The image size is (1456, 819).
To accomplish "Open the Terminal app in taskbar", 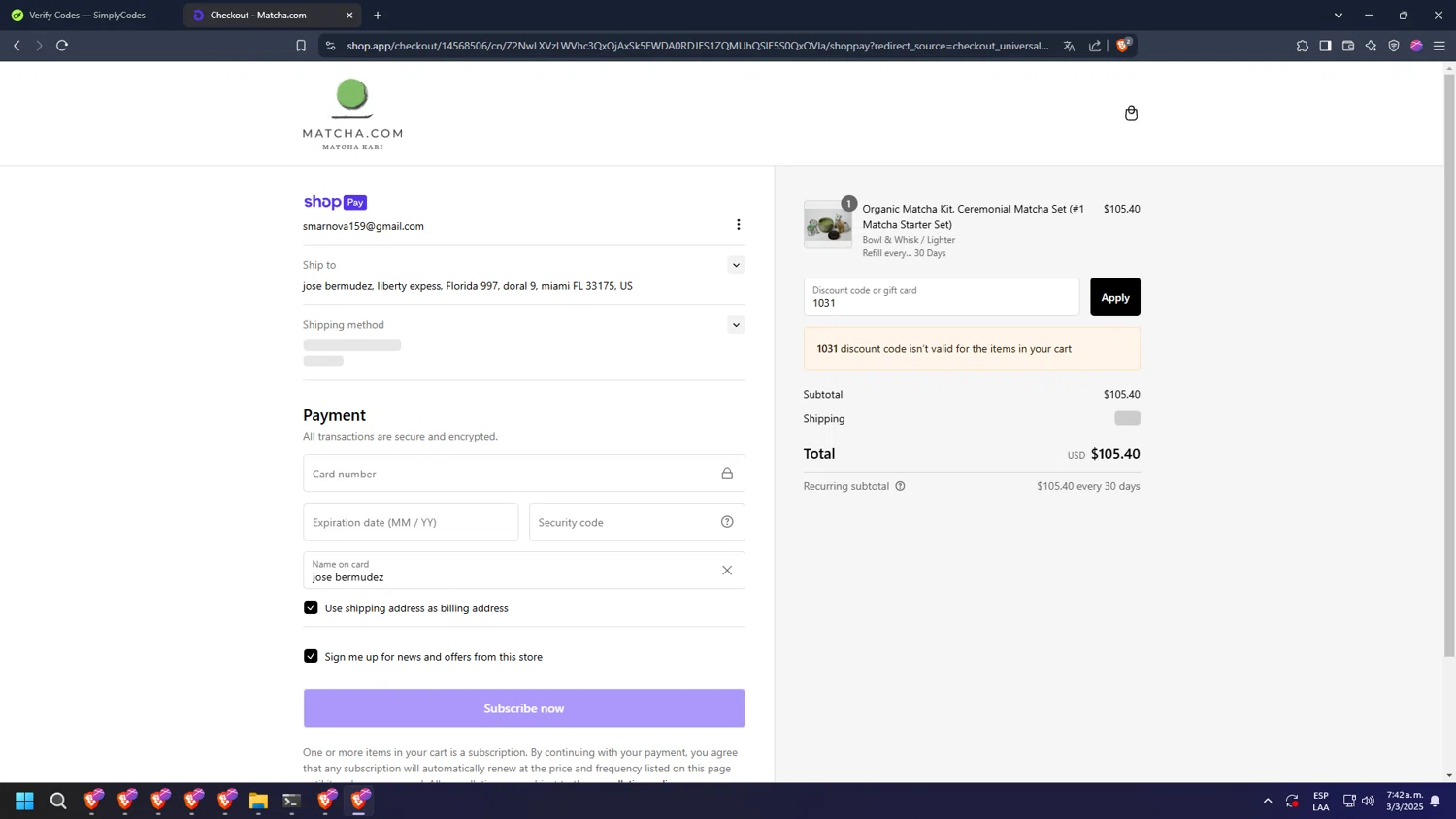I will tap(291, 801).
